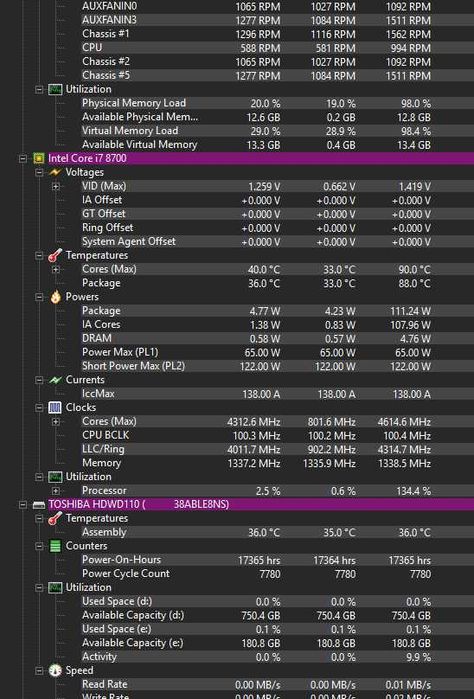Select the Available Physical Mem... row
This screenshot has width=474, height=699.
coord(277,117)
